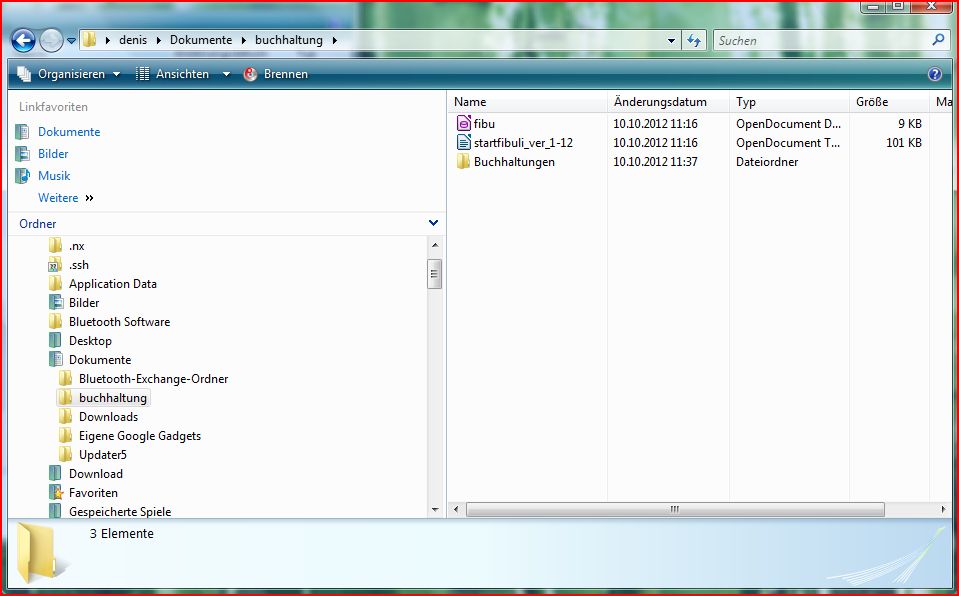The image size is (959, 596).
Task: Select Downloads in the folder tree
Action: pyautogui.click(x=108, y=417)
